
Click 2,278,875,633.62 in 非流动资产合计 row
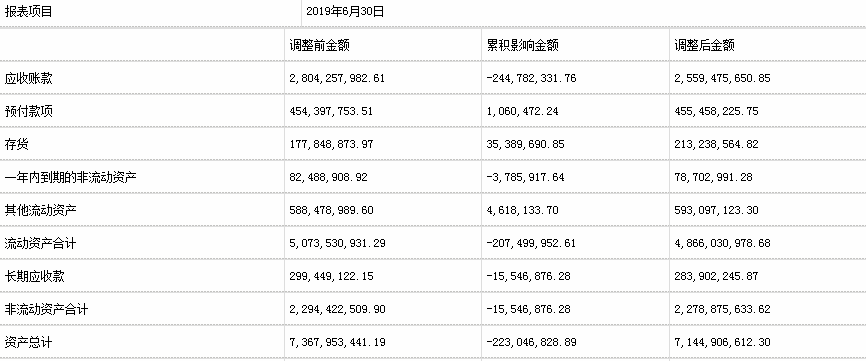722,309
